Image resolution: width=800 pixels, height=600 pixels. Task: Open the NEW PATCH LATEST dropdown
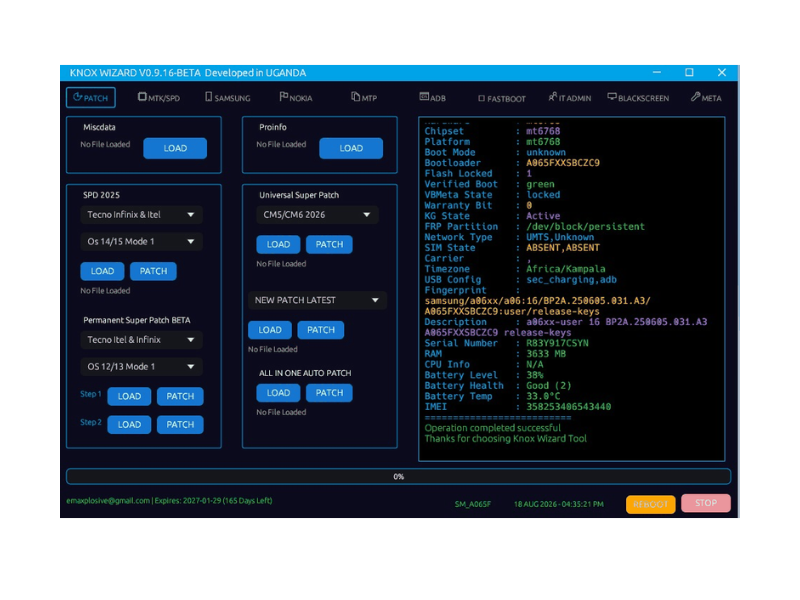317,300
